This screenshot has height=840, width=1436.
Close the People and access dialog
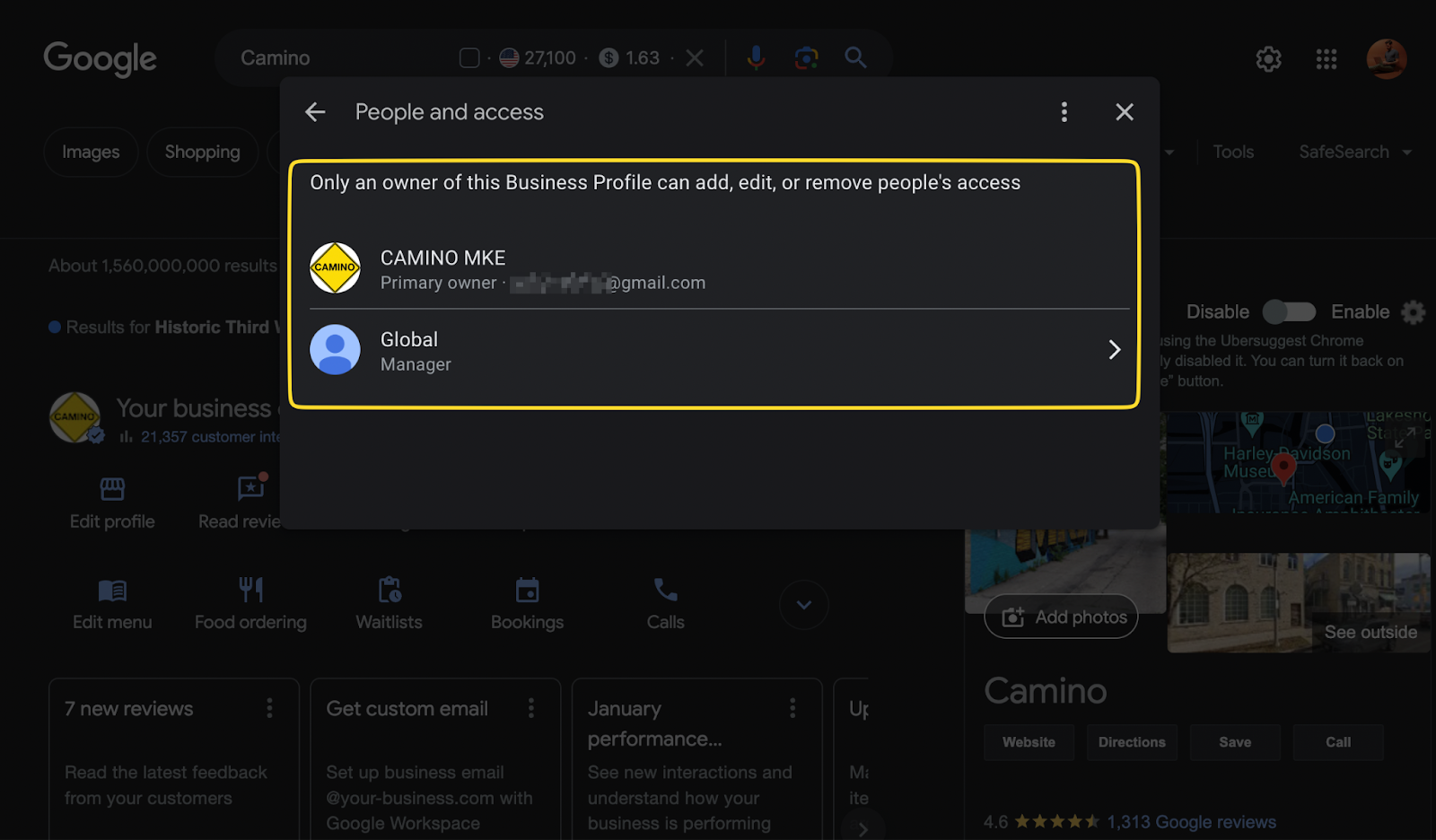coord(1125,112)
